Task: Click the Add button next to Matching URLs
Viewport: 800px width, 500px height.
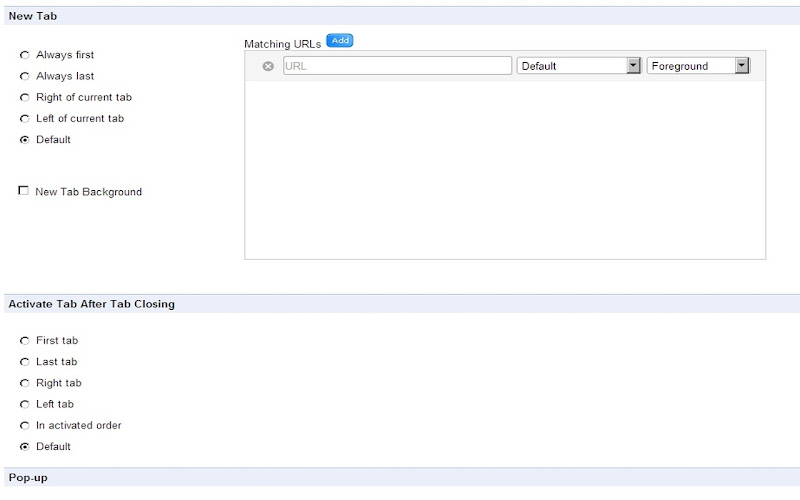Action: pyautogui.click(x=340, y=40)
